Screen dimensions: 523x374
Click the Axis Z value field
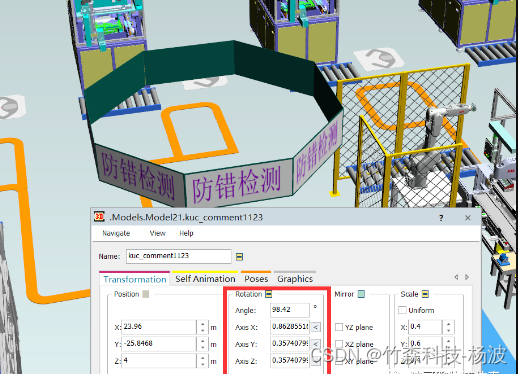pyautogui.click(x=290, y=361)
